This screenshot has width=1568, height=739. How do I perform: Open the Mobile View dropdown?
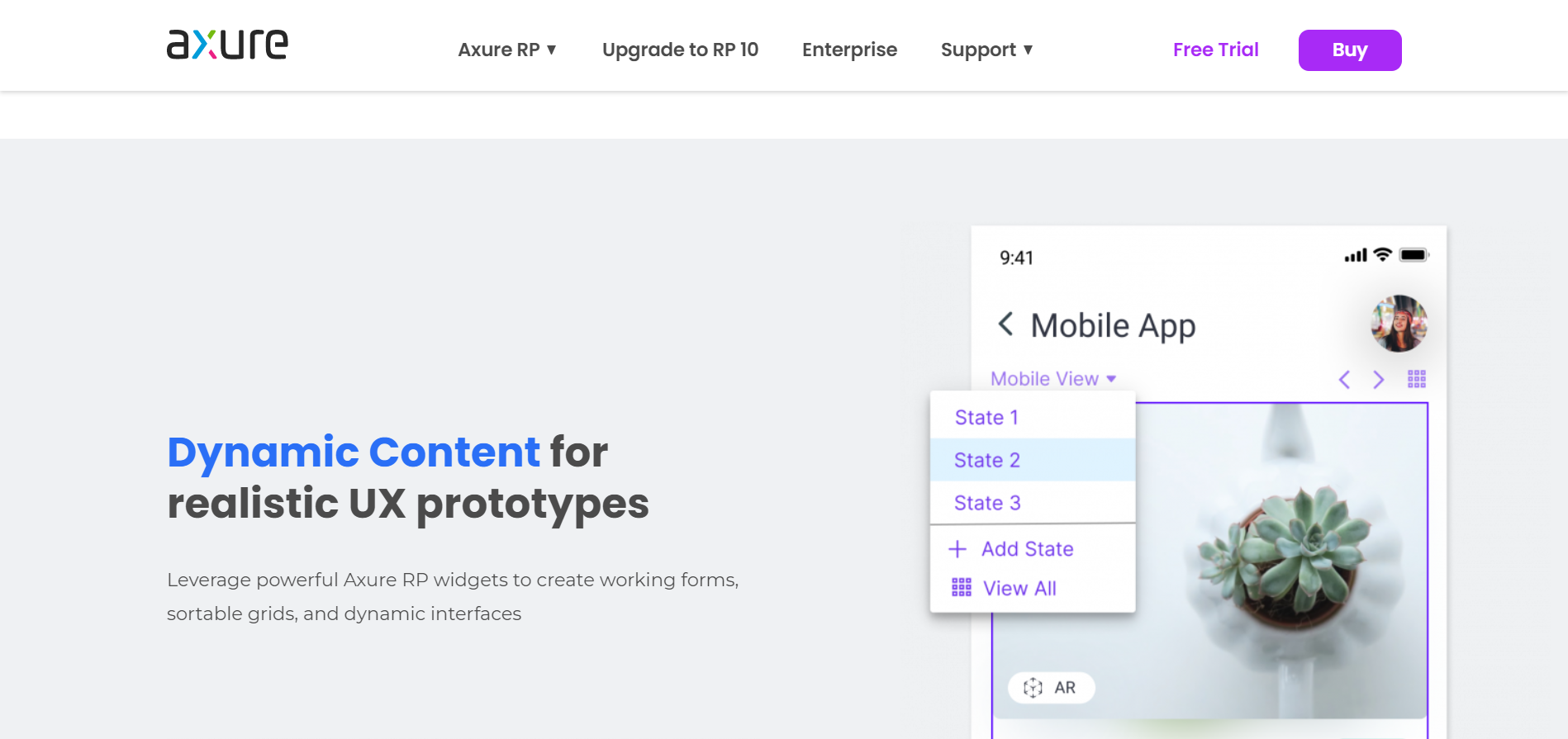click(1053, 379)
